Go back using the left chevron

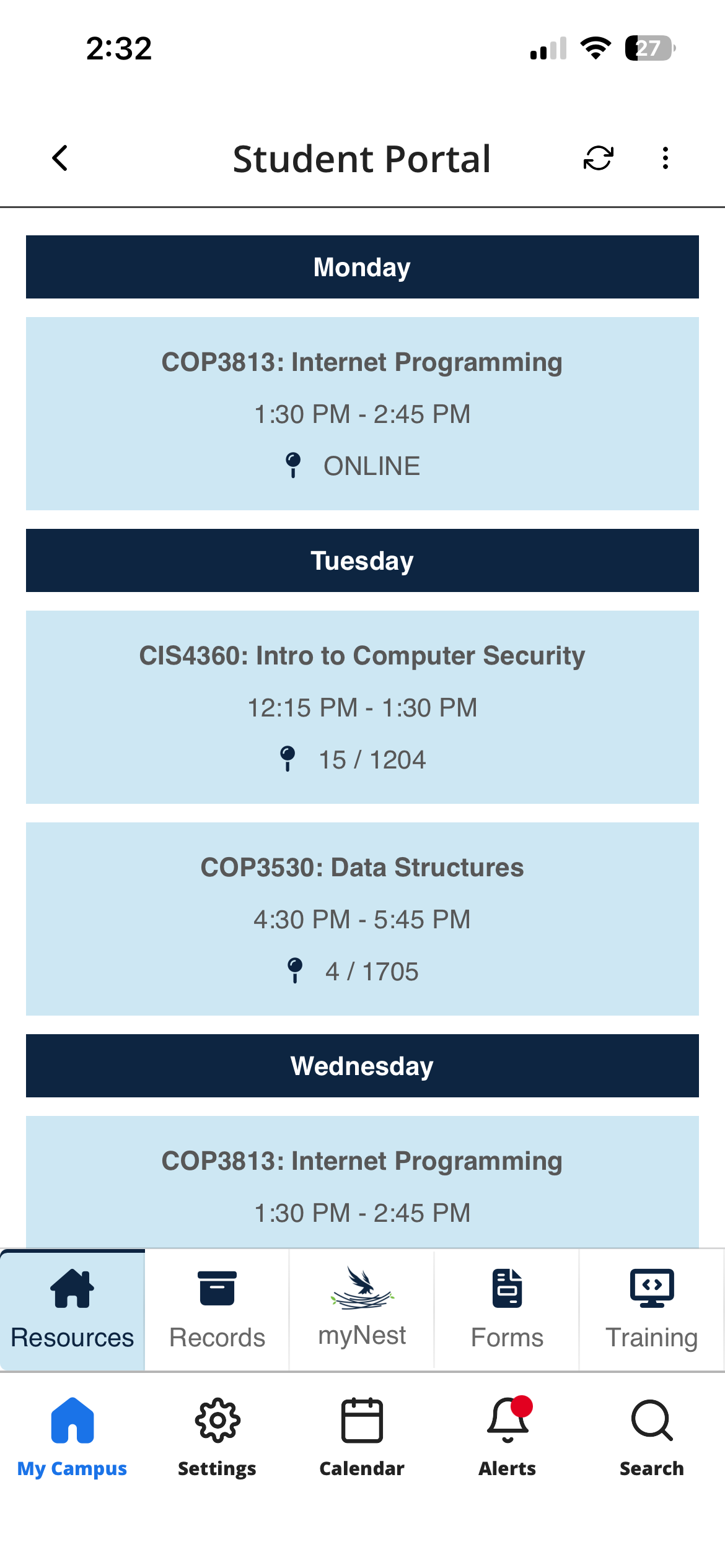[60, 159]
